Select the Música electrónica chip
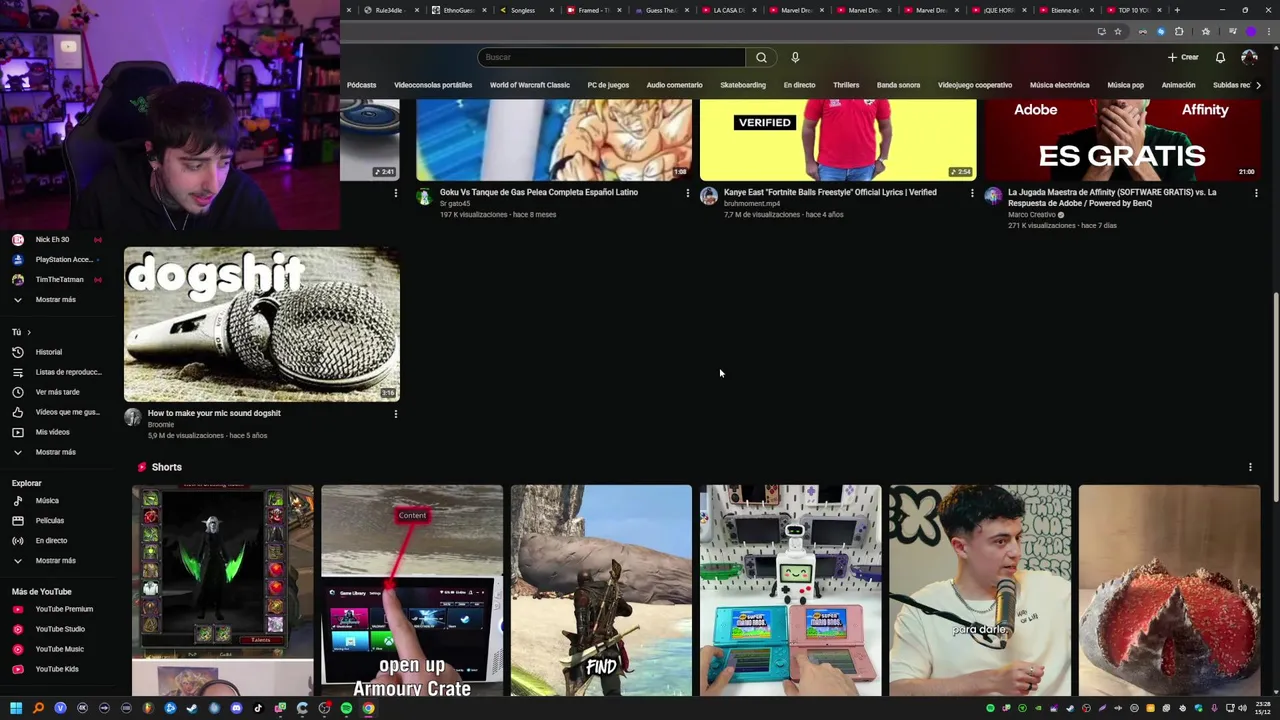The width and height of the screenshot is (1280, 720). point(1059,85)
